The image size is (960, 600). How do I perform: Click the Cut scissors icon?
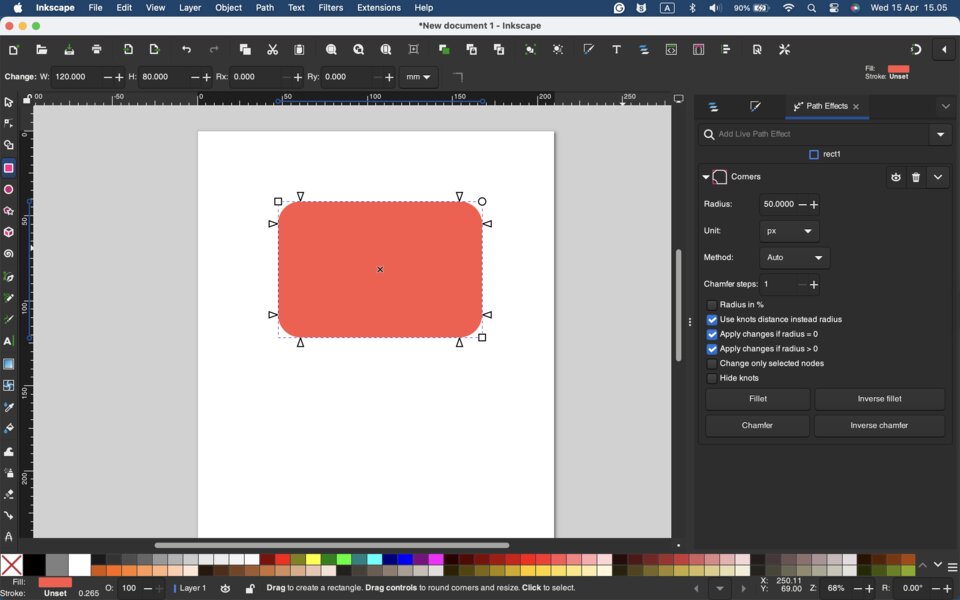(x=272, y=50)
